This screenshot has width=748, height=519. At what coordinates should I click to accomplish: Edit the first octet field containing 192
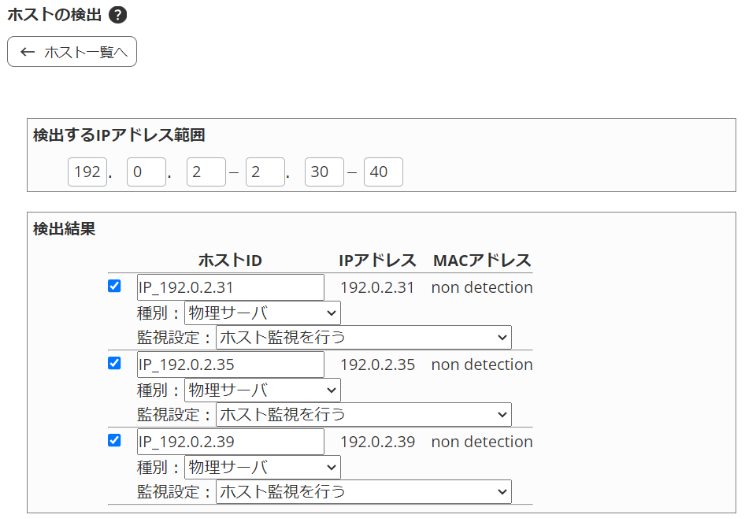point(87,172)
